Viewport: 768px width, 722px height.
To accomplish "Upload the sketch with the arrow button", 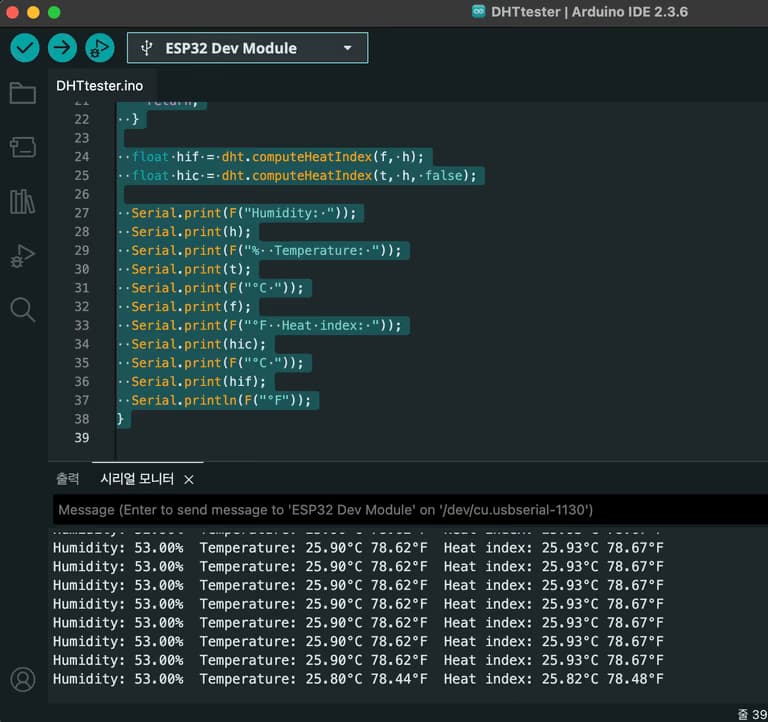I will 62,47.
